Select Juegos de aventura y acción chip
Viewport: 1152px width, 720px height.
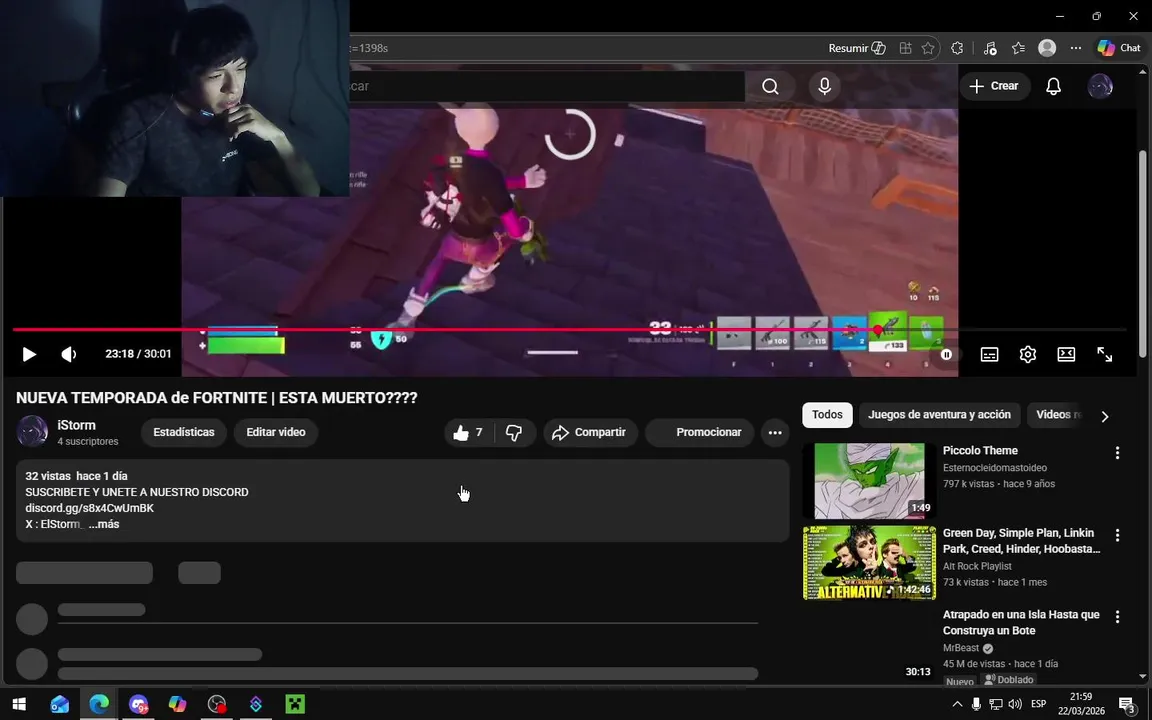click(x=939, y=414)
